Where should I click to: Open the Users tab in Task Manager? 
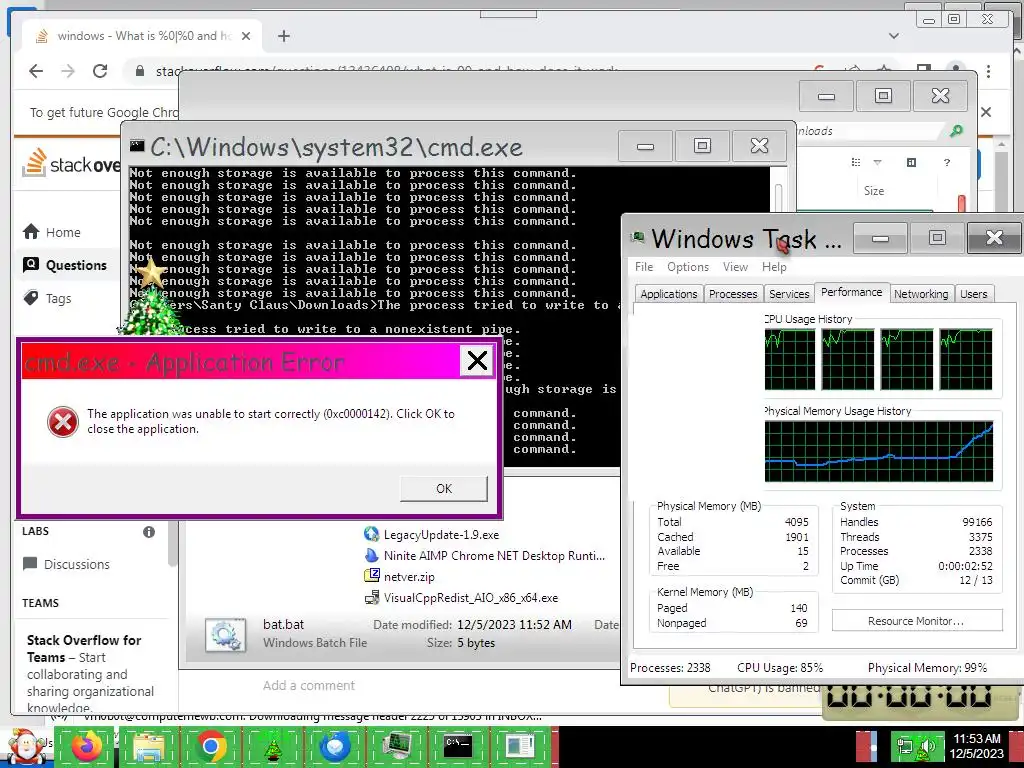(x=973, y=294)
